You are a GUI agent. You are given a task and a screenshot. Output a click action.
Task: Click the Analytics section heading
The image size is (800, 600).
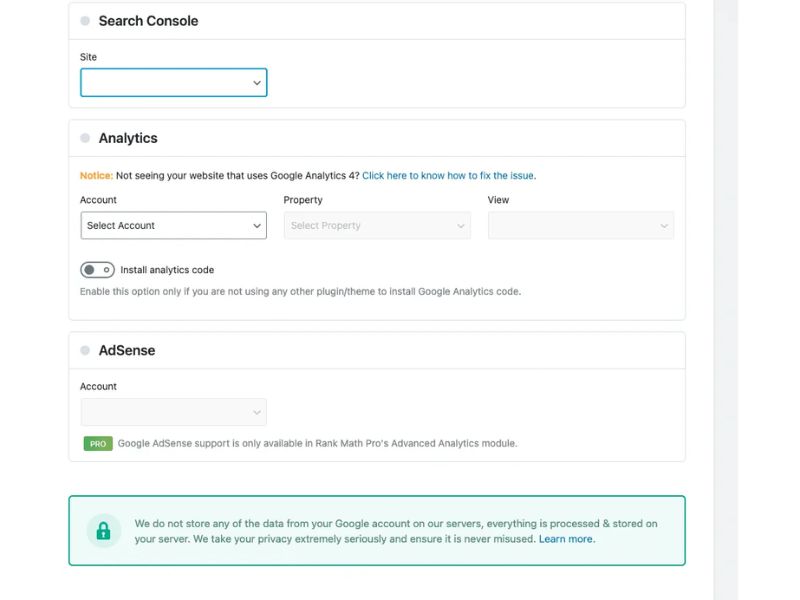[x=128, y=138]
